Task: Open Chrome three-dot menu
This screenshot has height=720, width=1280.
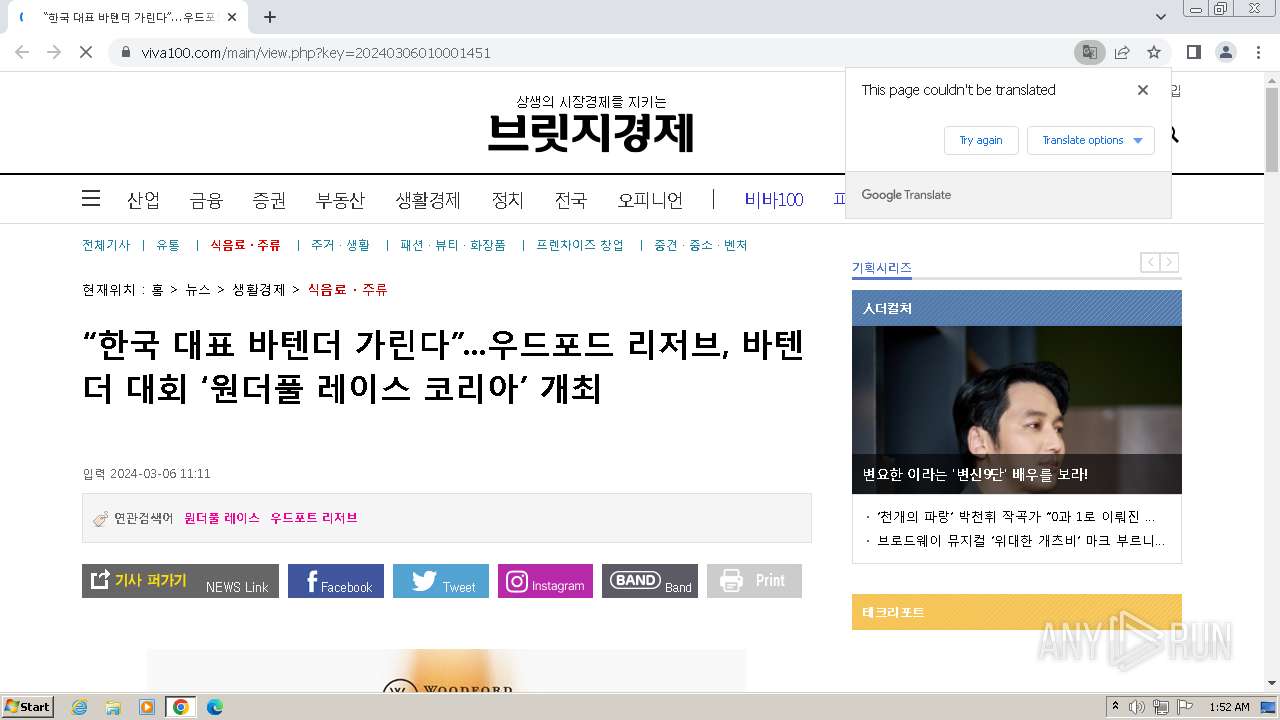Action: tap(1258, 52)
